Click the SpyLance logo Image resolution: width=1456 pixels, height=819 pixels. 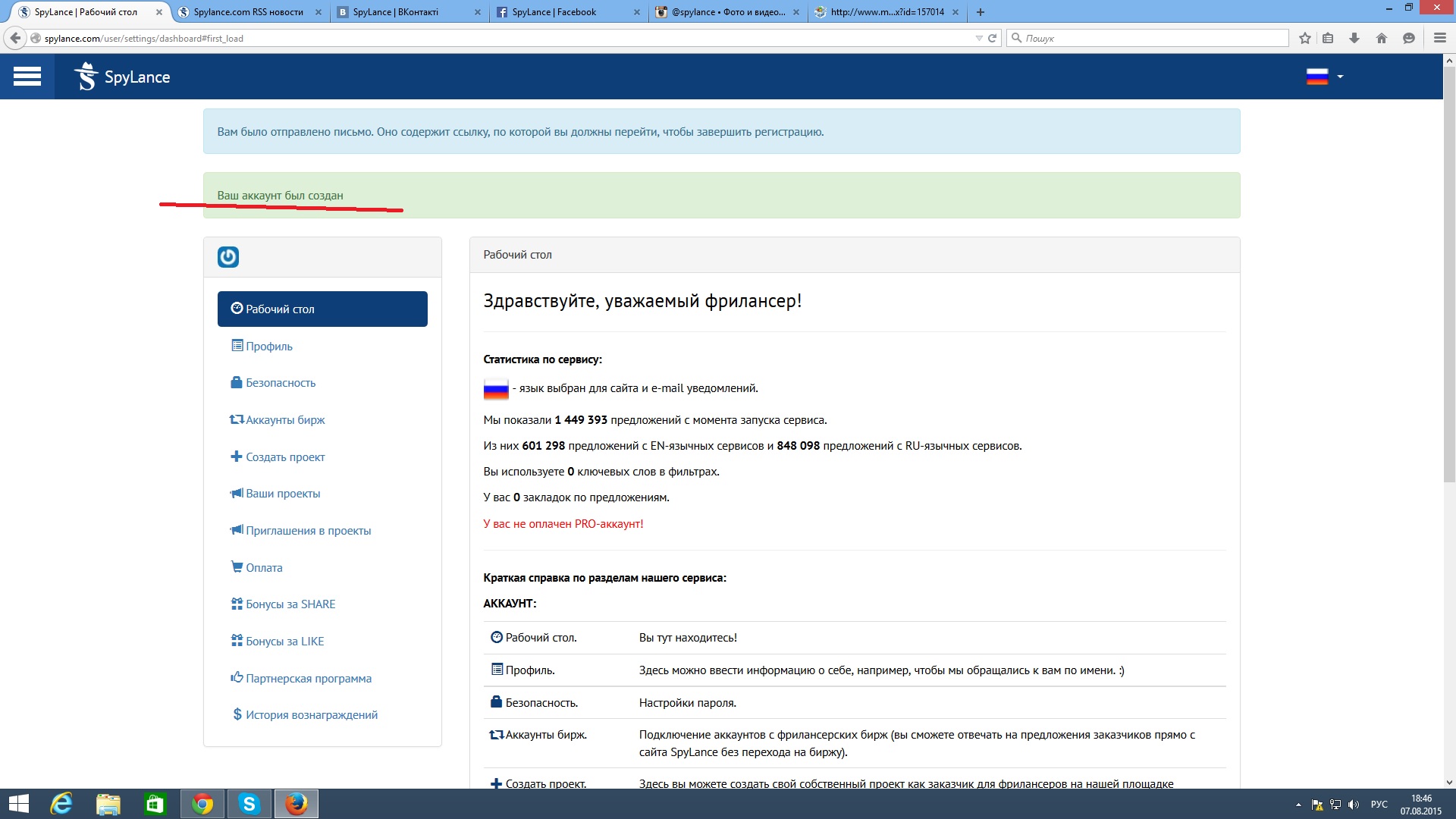pyautogui.click(x=122, y=77)
